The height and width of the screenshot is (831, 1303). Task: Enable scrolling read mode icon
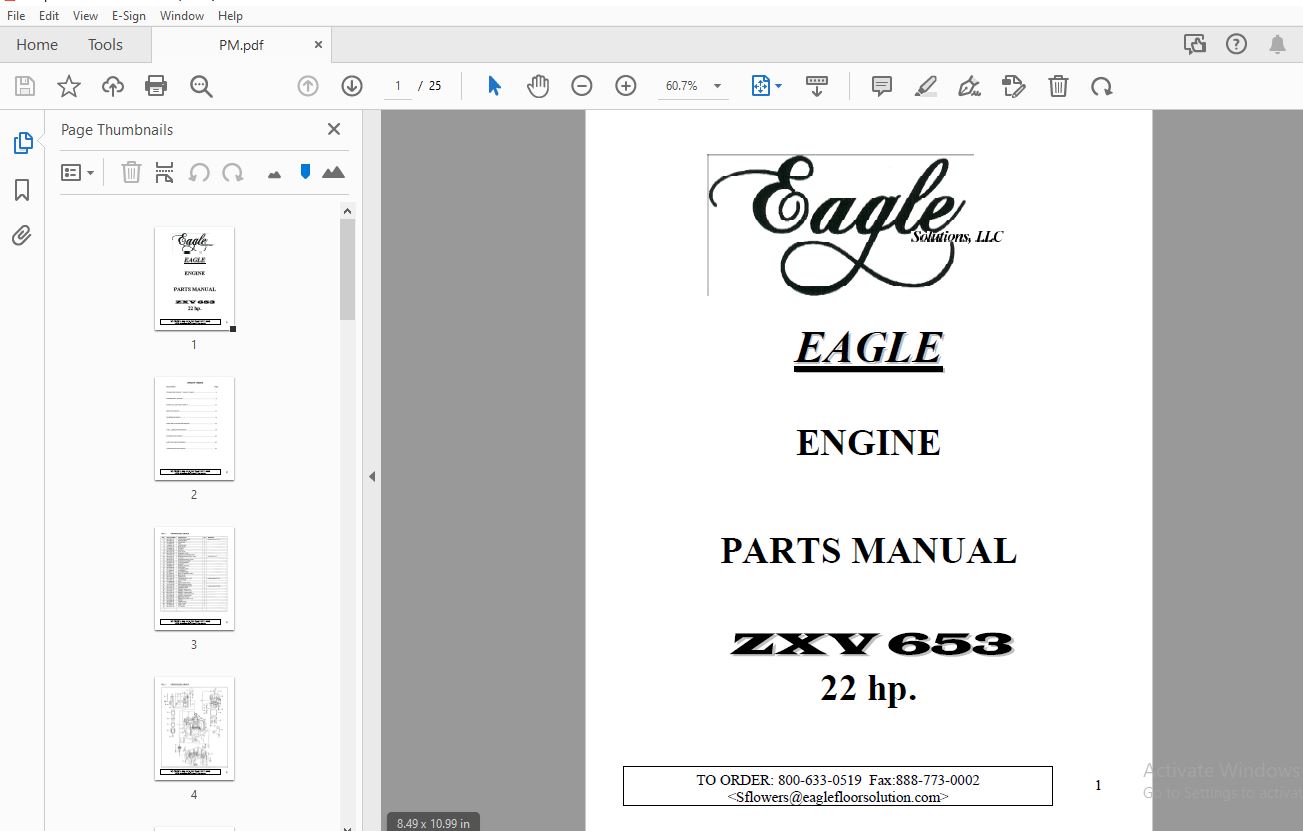pos(816,86)
